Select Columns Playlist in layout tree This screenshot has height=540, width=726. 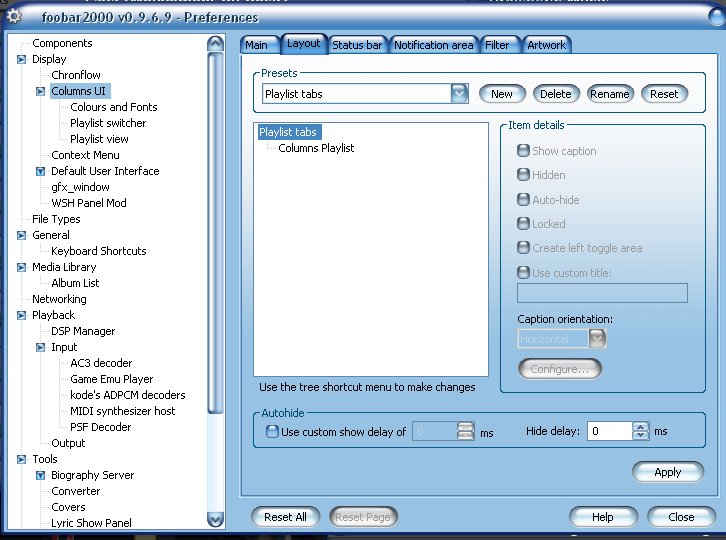point(316,148)
